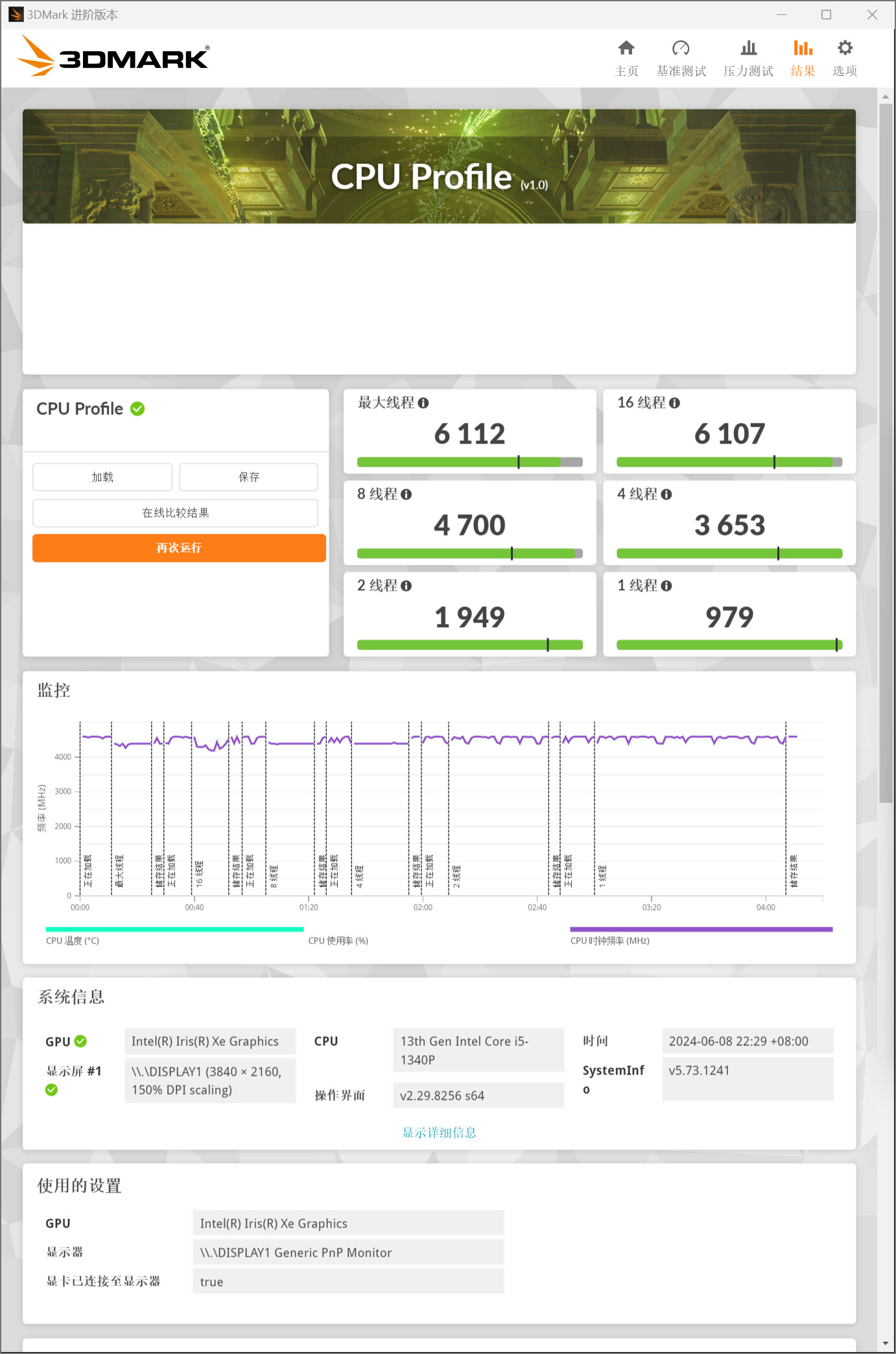Screen dimensions: 896x1354
Task: Click green checkmark beside CPU Profile title
Action: pyautogui.click(x=137, y=409)
